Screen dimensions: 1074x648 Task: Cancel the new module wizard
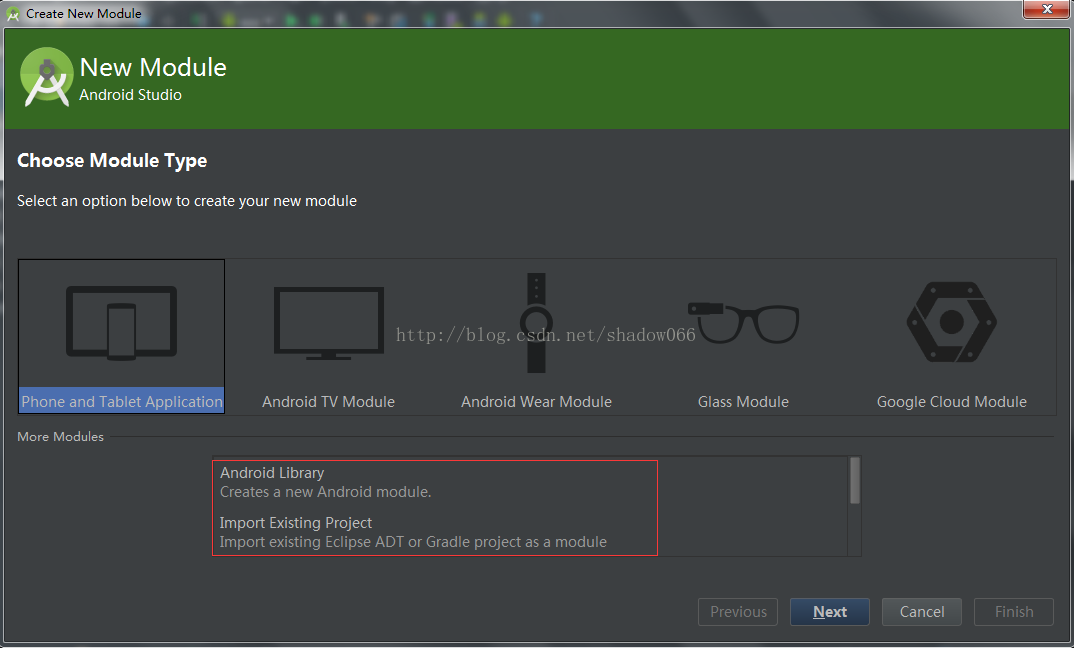pyautogui.click(x=922, y=612)
